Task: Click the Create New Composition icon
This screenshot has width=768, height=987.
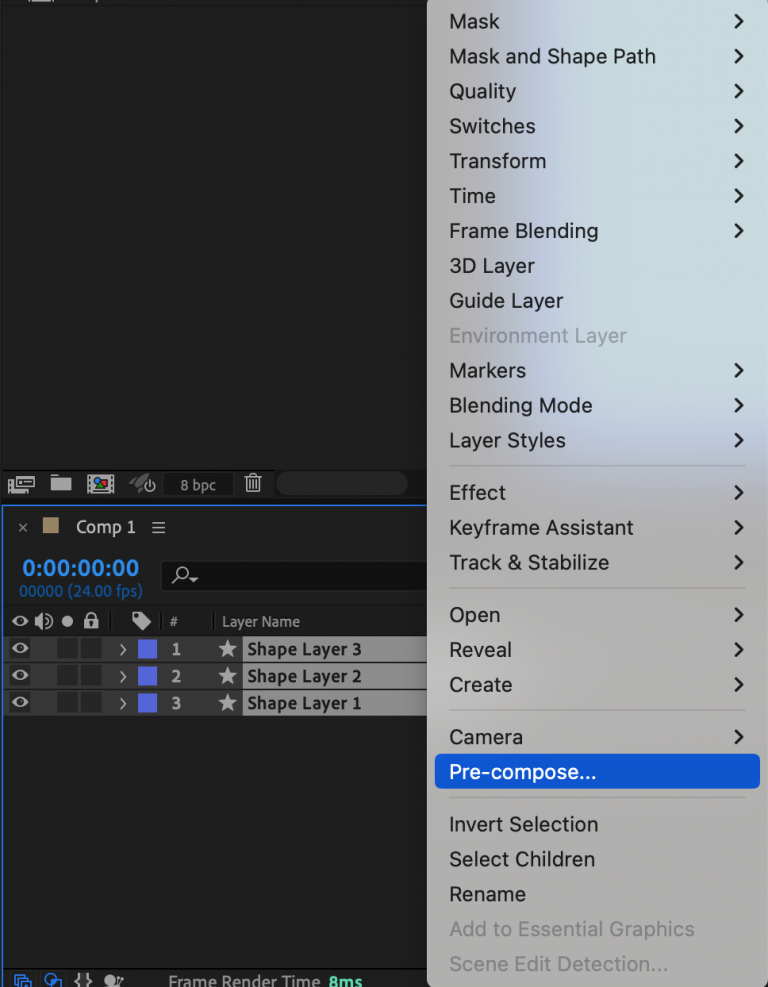Action: pyautogui.click(x=100, y=484)
